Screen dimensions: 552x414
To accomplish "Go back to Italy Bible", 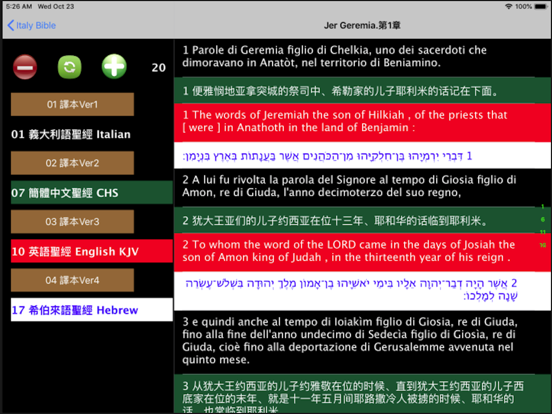I will (x=32, y=25).
